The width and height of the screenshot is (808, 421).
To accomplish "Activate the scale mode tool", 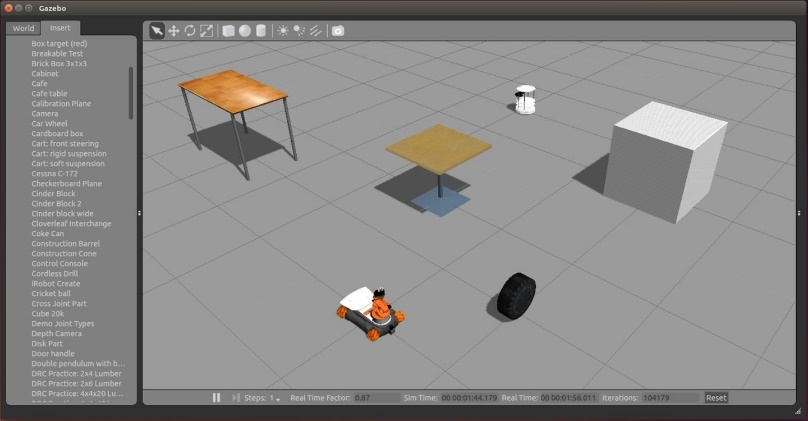I will coord(205,31).
